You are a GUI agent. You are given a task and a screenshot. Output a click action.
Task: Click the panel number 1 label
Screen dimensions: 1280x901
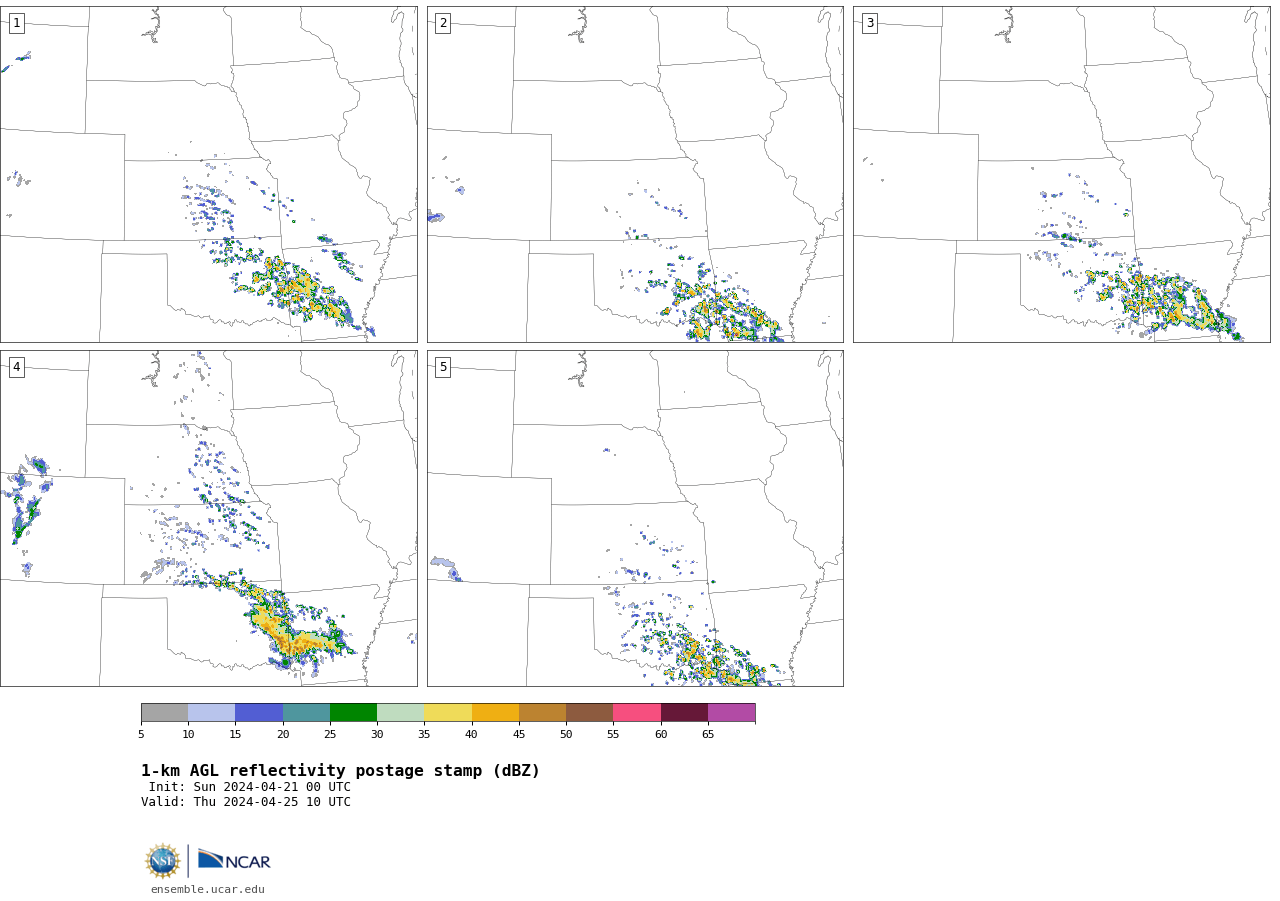(17, 23)
